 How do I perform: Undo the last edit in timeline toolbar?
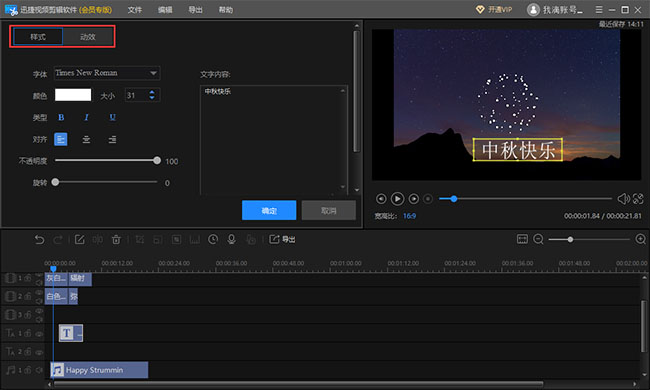(39, 240)
